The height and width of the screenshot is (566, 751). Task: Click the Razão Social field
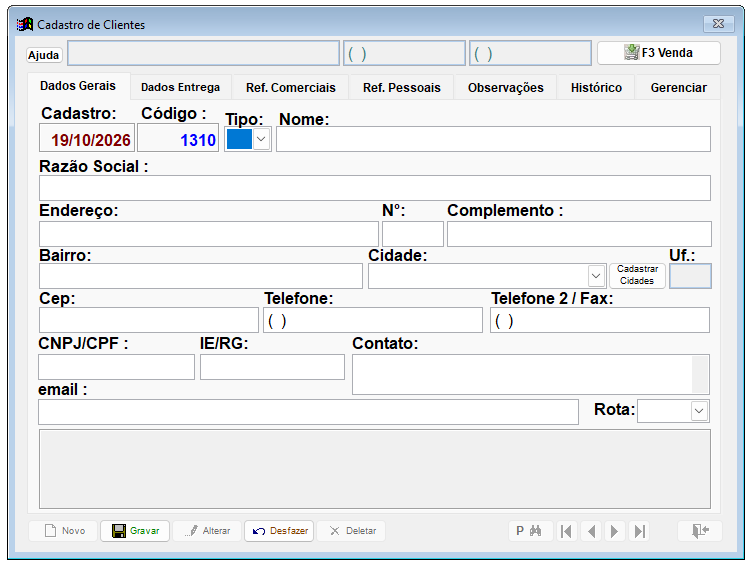coord(375,188)
